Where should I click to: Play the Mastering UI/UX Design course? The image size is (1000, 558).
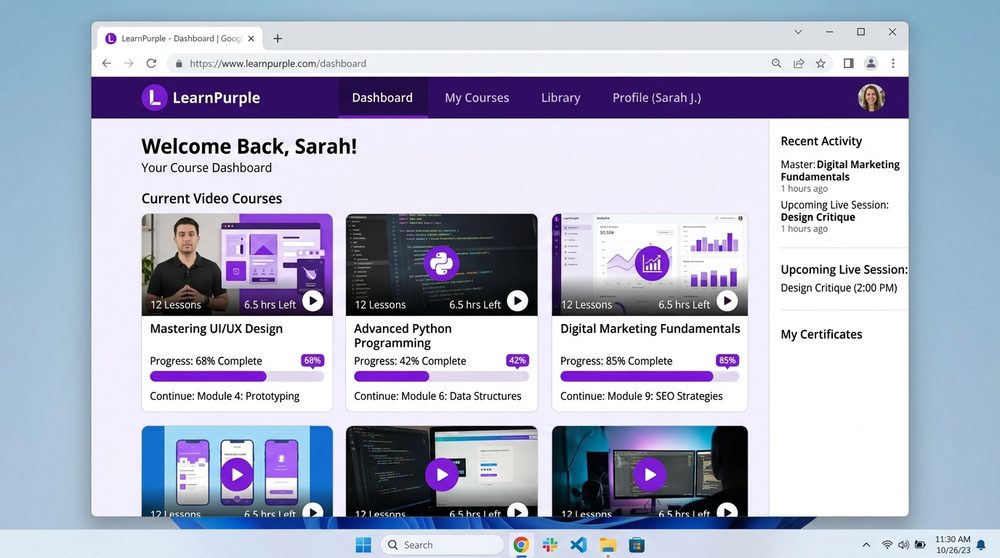tap(312, 300)
